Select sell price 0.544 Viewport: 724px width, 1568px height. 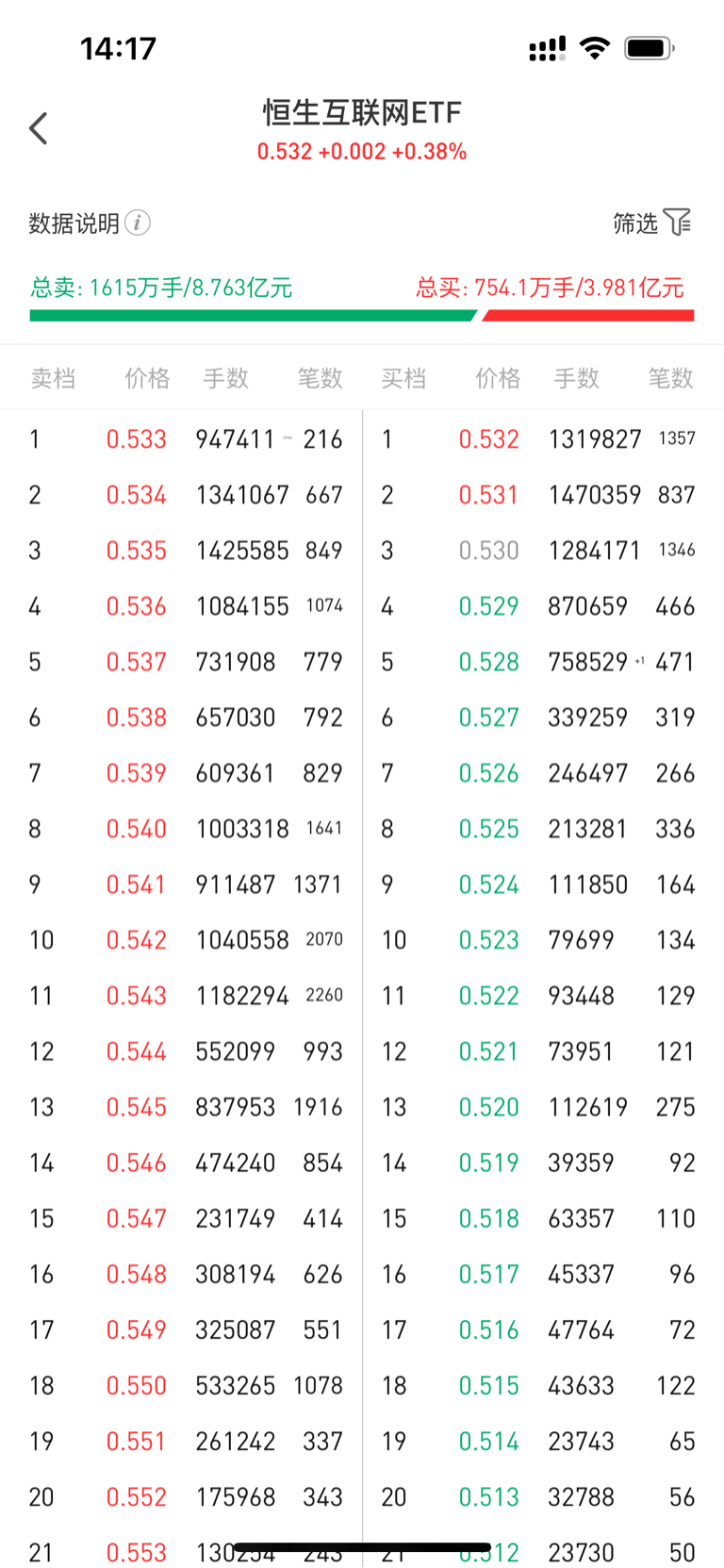137,1051
